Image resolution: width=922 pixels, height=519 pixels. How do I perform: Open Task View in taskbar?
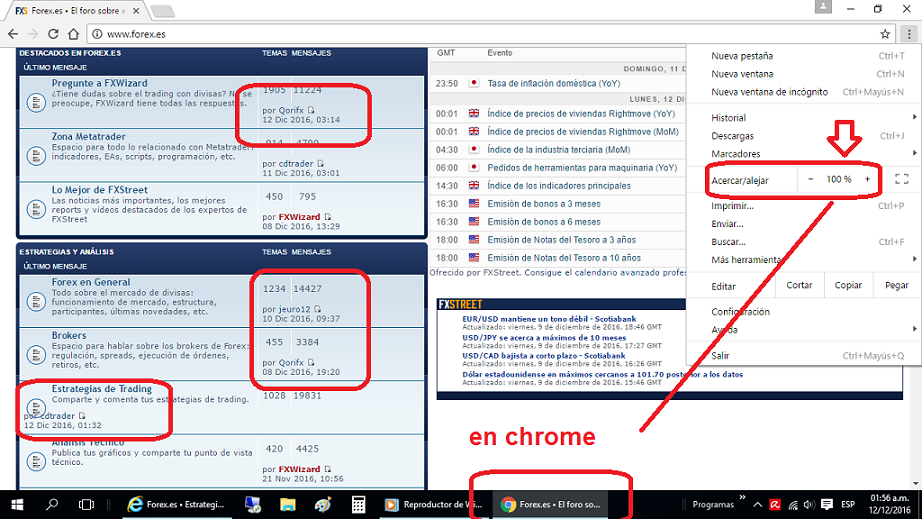[86, 504]
